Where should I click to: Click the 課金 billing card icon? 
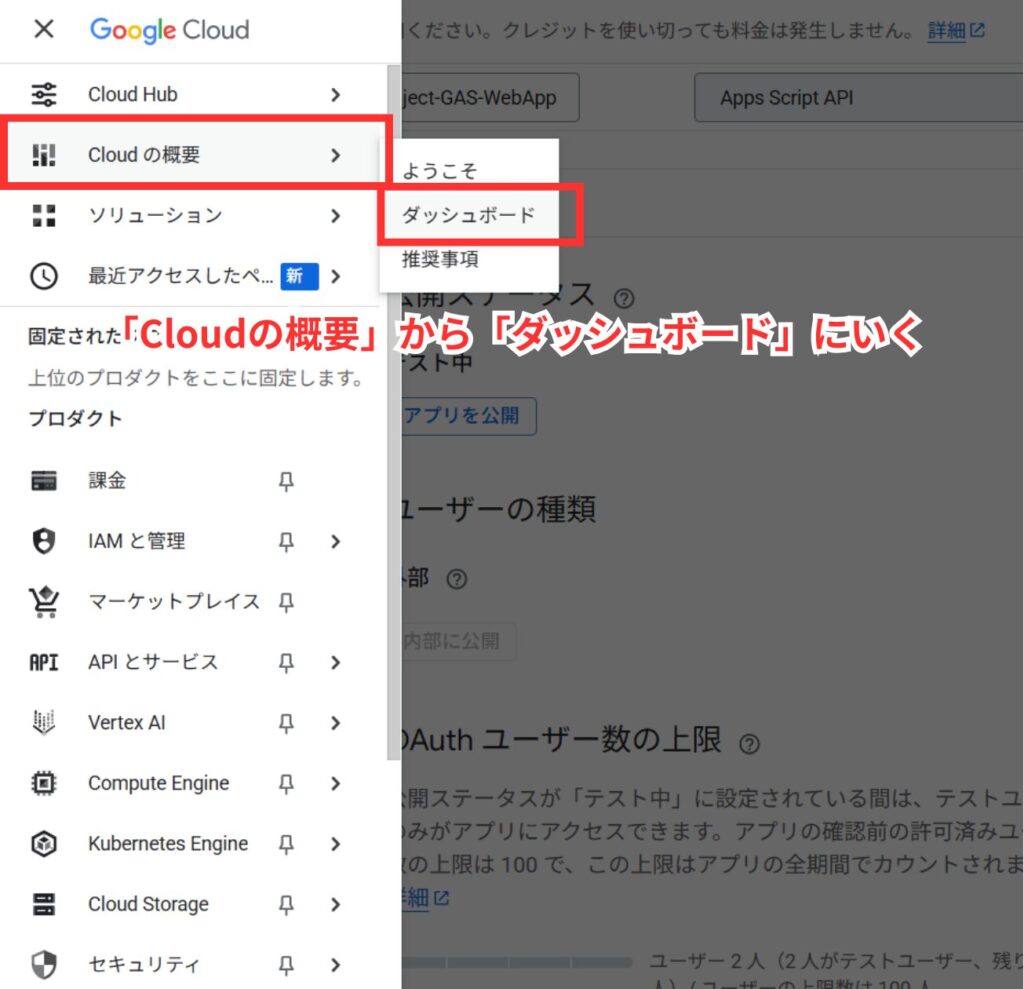coord(44,481)
